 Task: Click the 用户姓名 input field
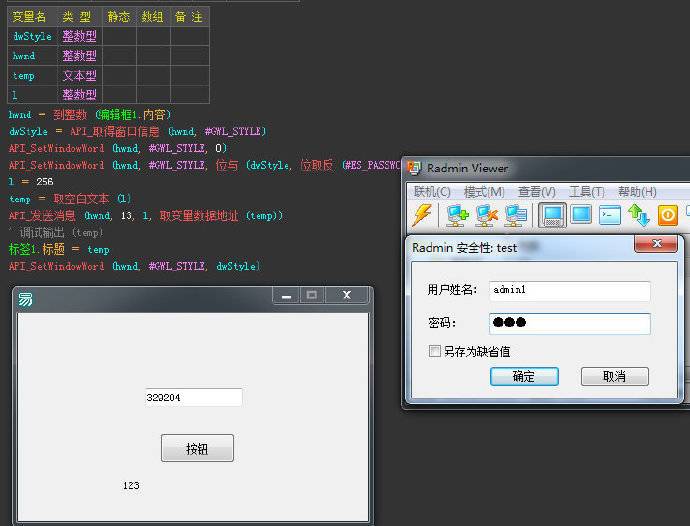coord(569,290)
